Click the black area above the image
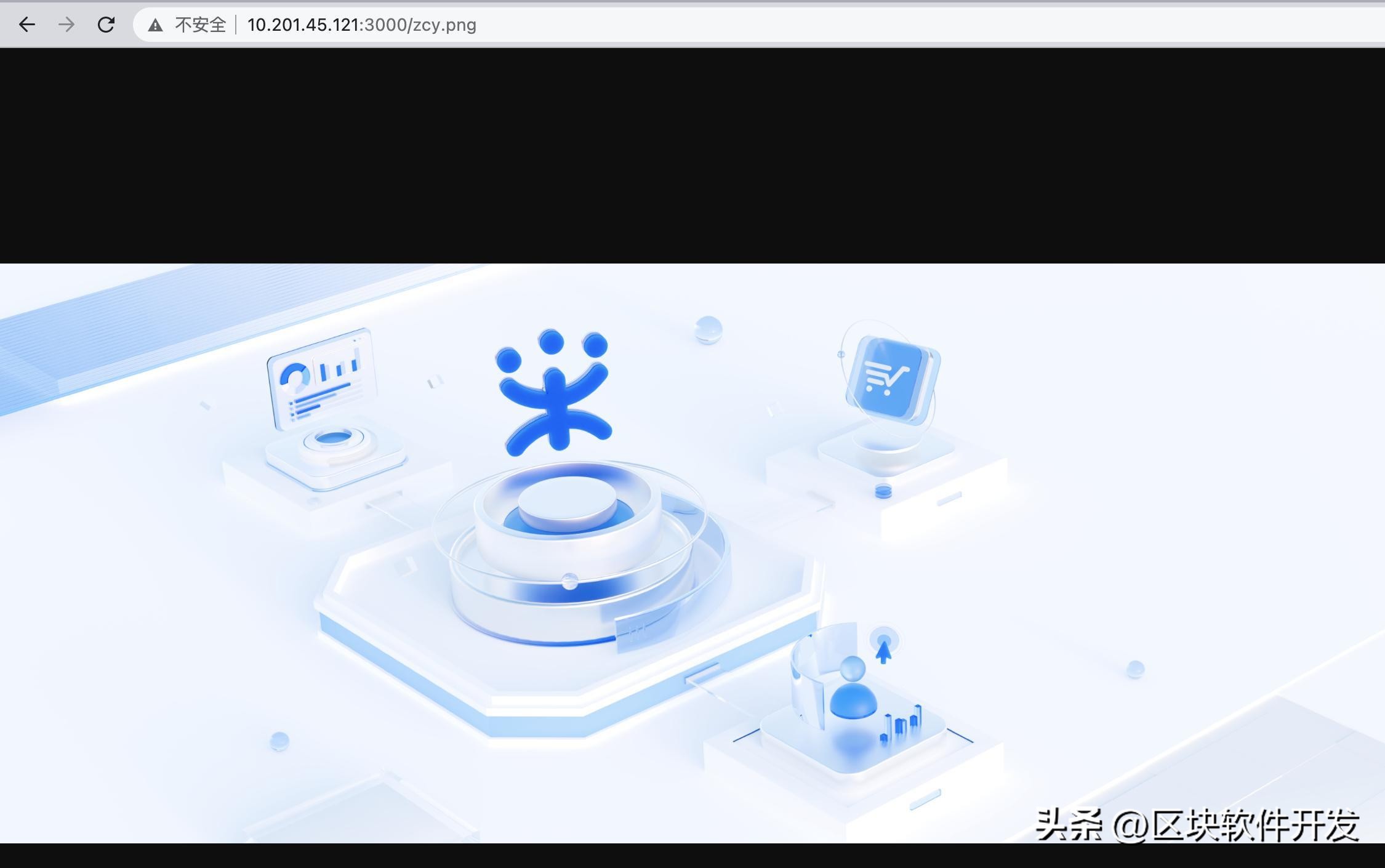Screen dimensions: 1385x868 (692, 154)
